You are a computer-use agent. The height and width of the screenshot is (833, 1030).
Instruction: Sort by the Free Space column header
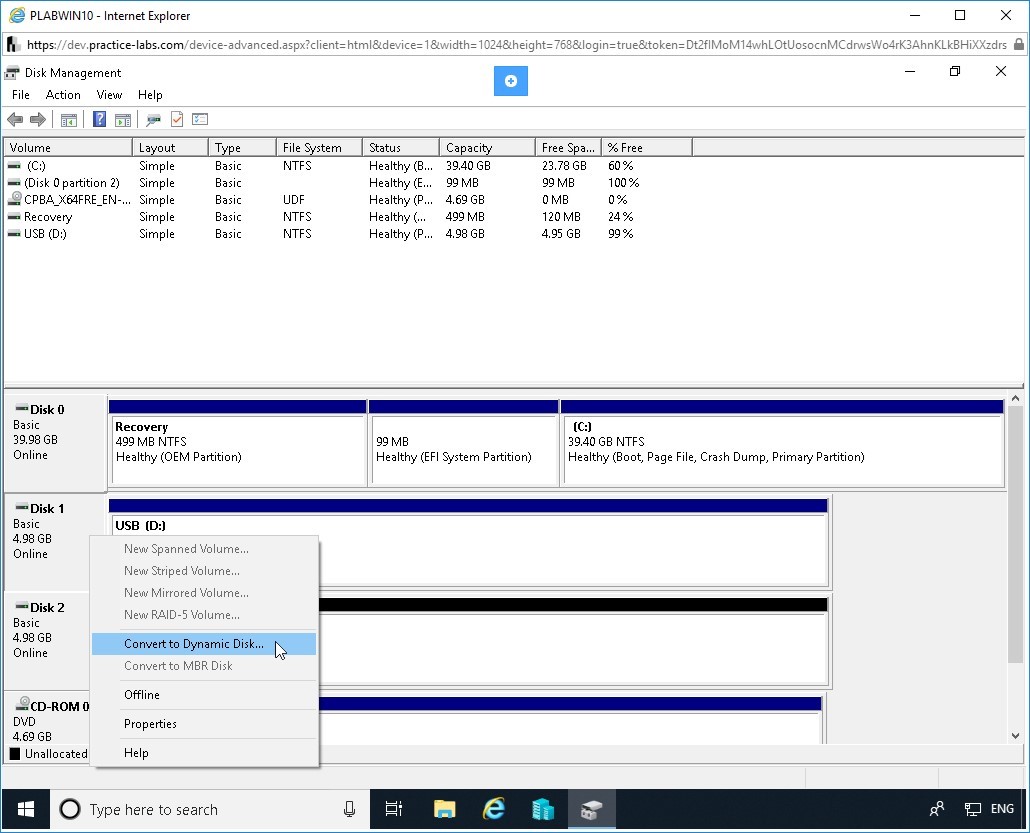coord(568,147)
